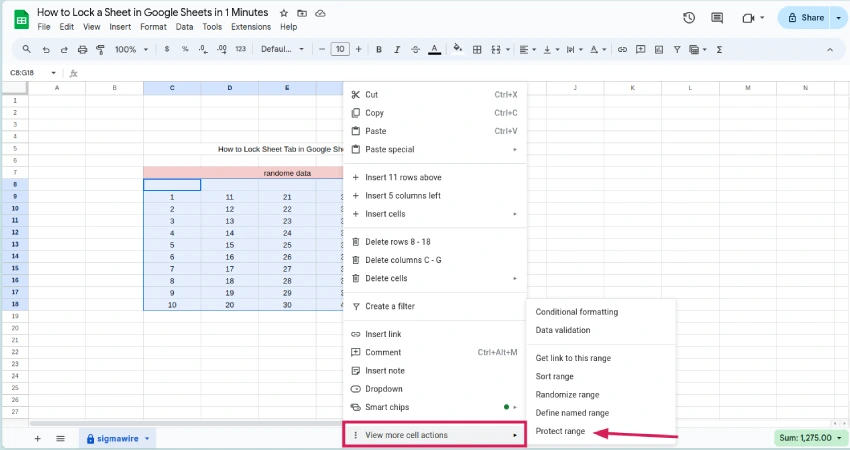This screenshot has width=850, height=450.
Task: Click the Name box showing C8:G18
Action: coord(33,73)
